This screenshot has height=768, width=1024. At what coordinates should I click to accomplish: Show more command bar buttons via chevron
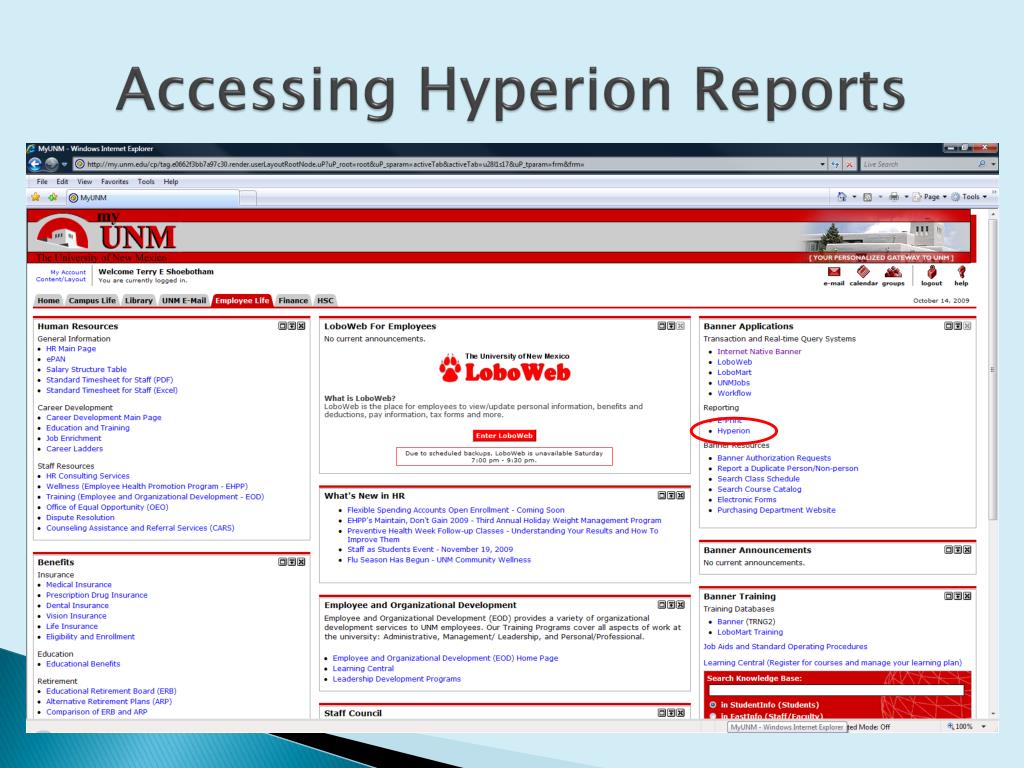pyautogui.click(x=994, y=193)
